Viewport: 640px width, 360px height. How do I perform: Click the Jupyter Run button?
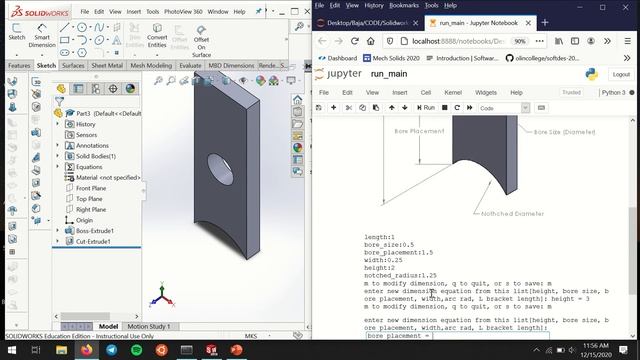click(426, 108)
